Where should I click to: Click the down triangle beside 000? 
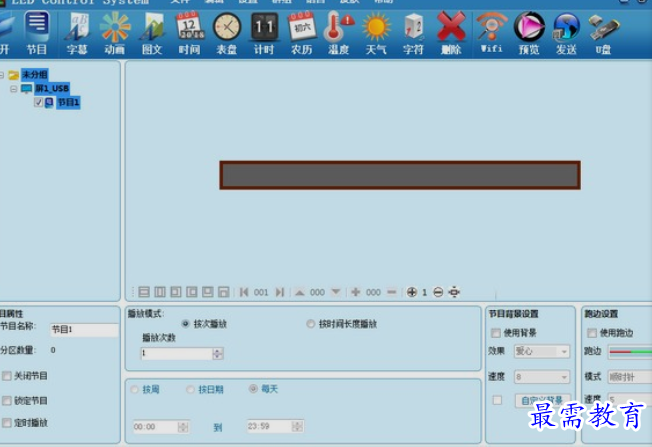(x=336, y=292)
